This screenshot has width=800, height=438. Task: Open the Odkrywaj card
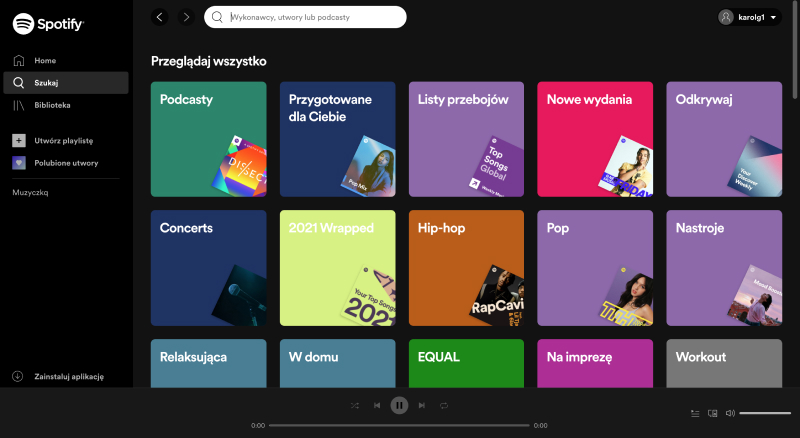pos(724,139)
